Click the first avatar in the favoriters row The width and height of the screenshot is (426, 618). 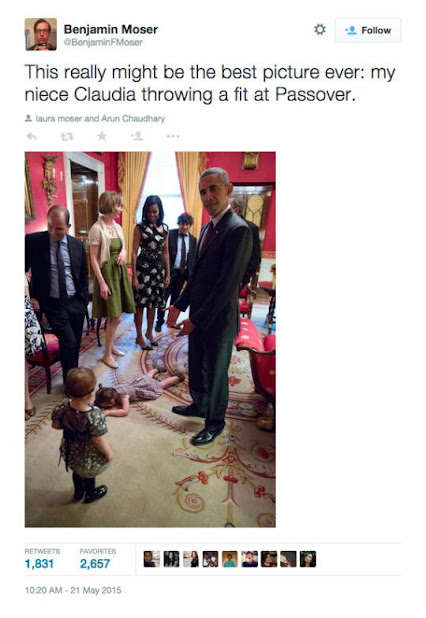(152, 559)
